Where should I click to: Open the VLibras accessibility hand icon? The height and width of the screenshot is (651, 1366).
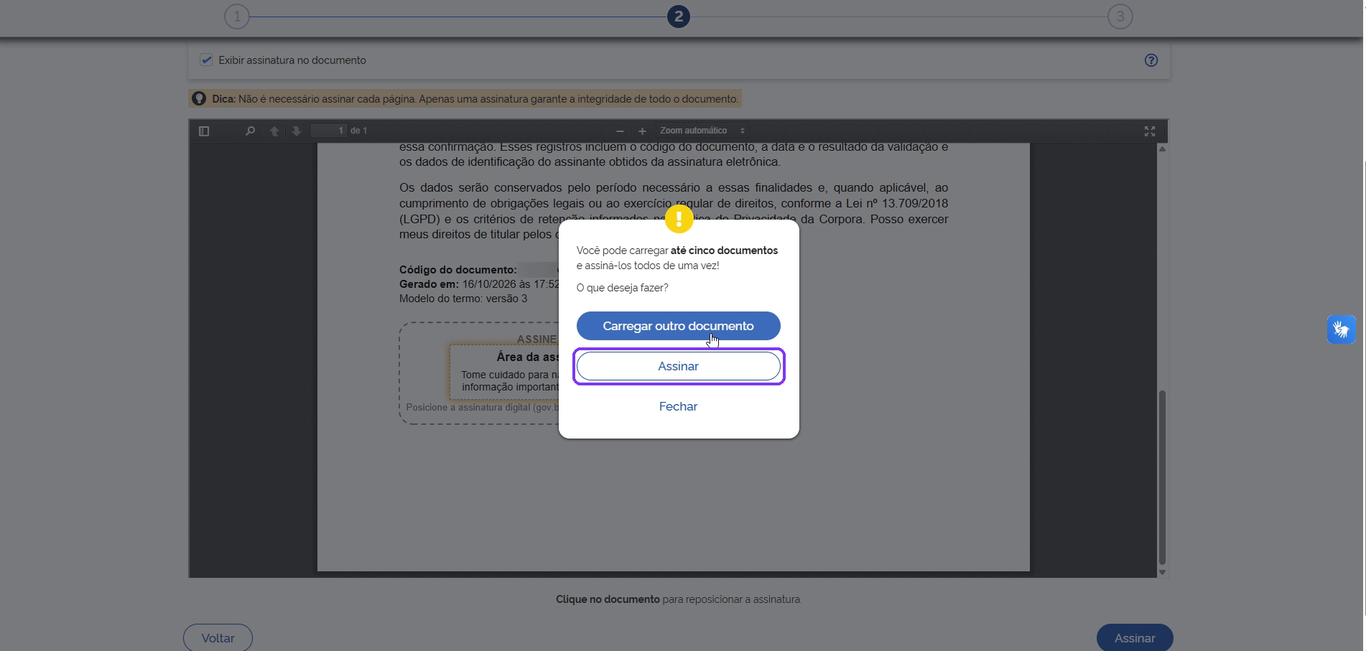coord(1341,329)
